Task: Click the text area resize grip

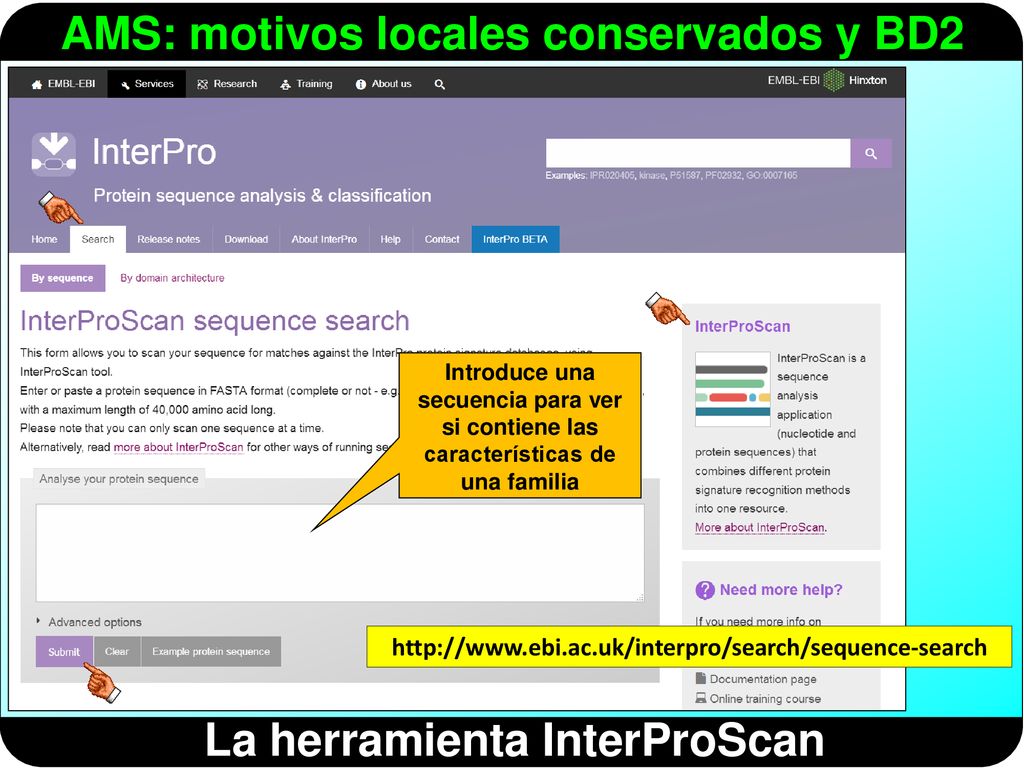Action: [x=640, y=597]
